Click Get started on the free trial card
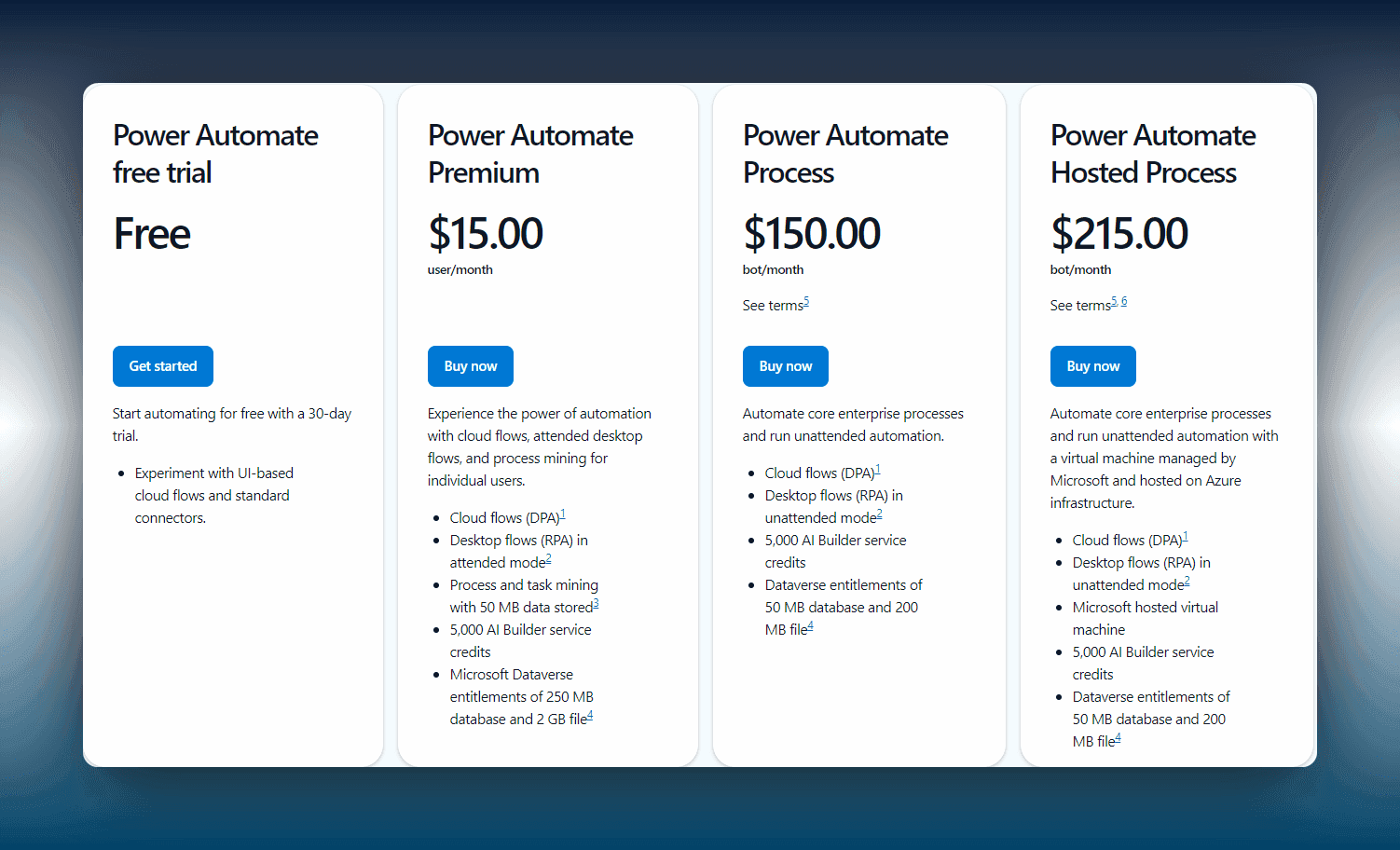Image resolution: width=1400 pixels, height=850 pixels. tap(163, 366)
